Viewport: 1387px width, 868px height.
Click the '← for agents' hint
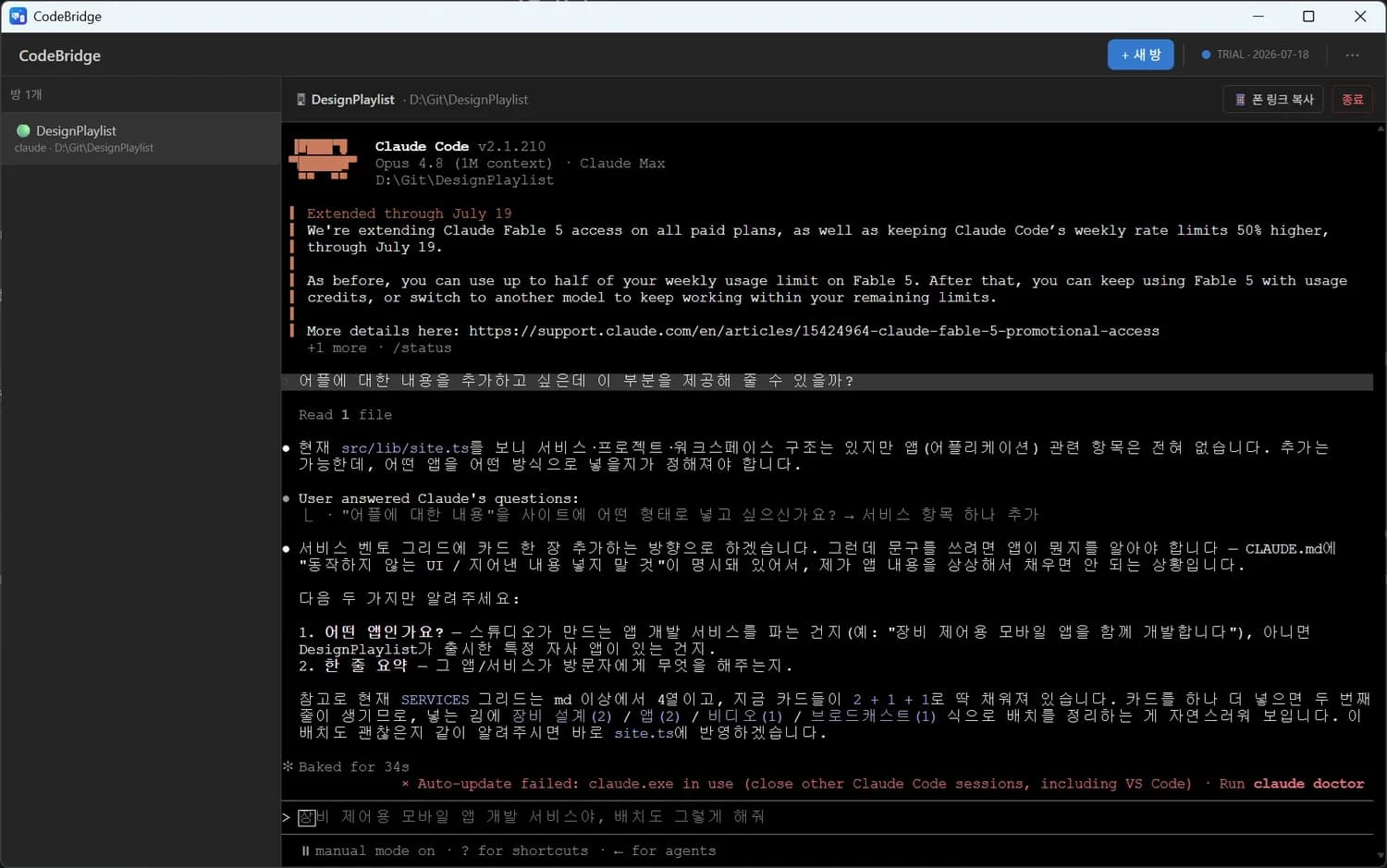[664, 851]
